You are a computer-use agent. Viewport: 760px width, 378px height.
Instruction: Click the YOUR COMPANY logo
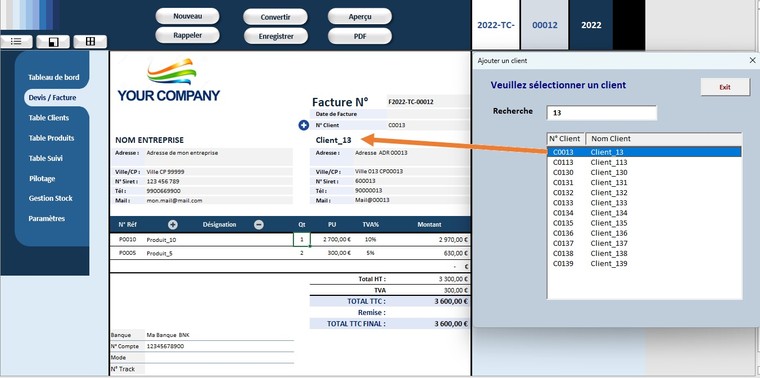tap(169, 80)
